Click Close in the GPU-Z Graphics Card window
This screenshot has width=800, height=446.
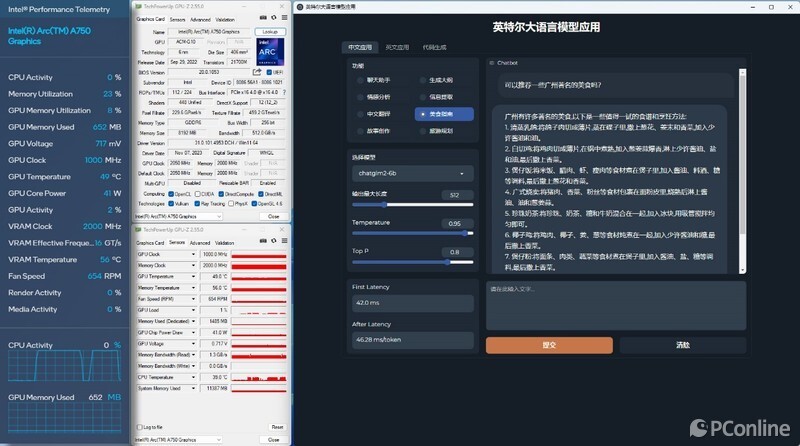click(x=273, y=216)
